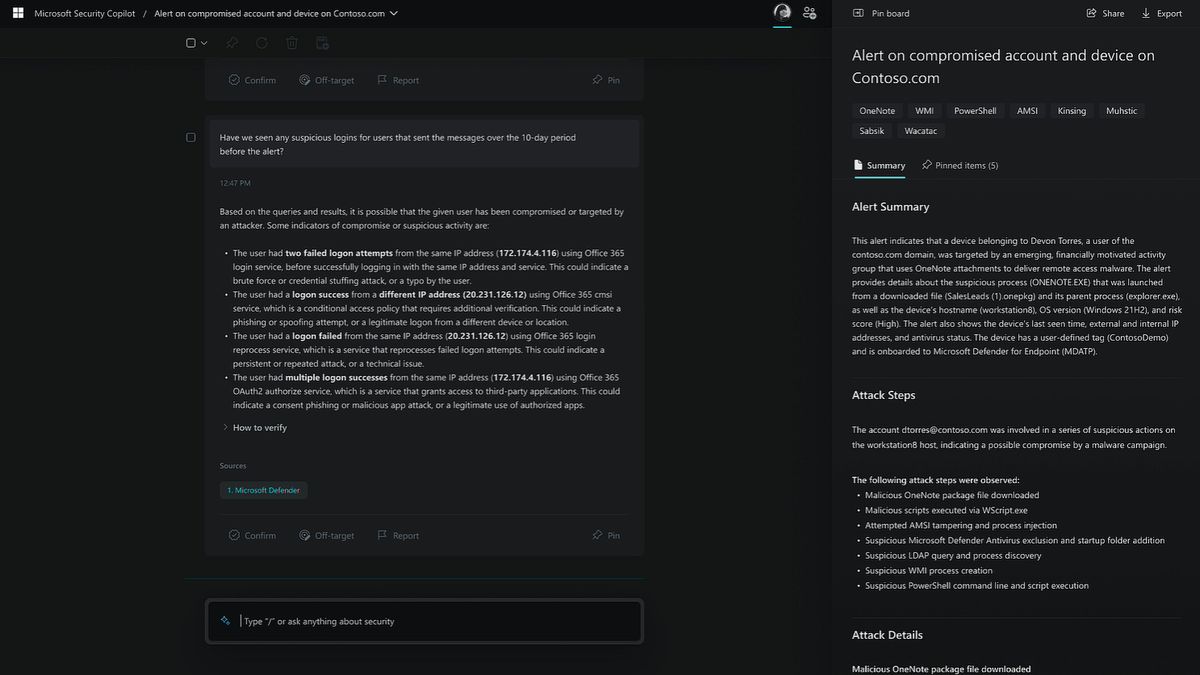The width and height of the screenshot is (1200, 675).
Task: Select the checkbox beside the suspicious logins prompt
Action: [x=191, y=137]
